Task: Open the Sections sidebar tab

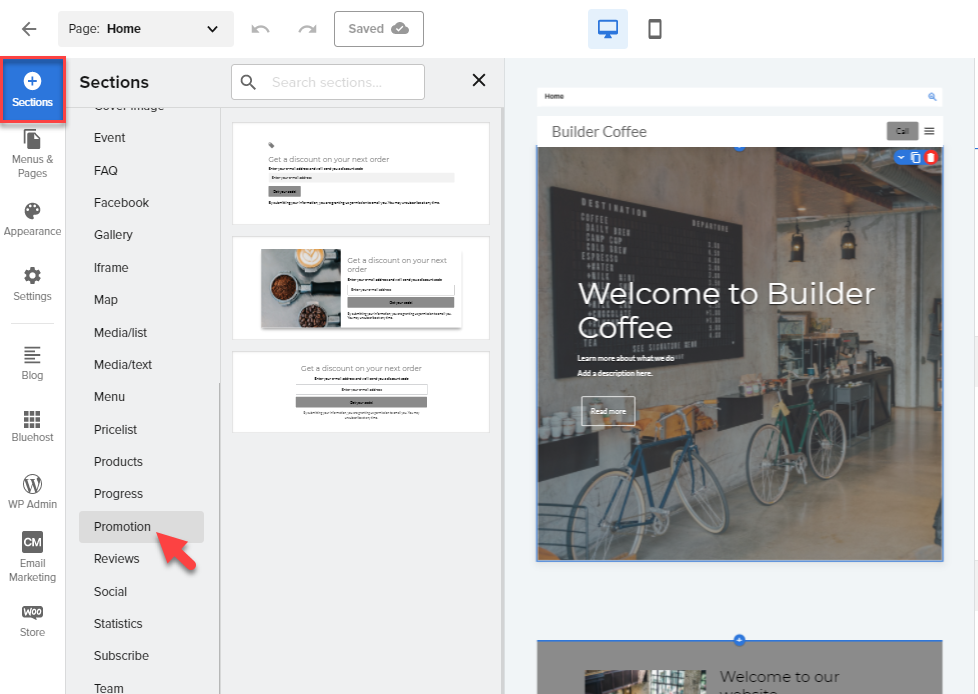Action: coord(32,90)
